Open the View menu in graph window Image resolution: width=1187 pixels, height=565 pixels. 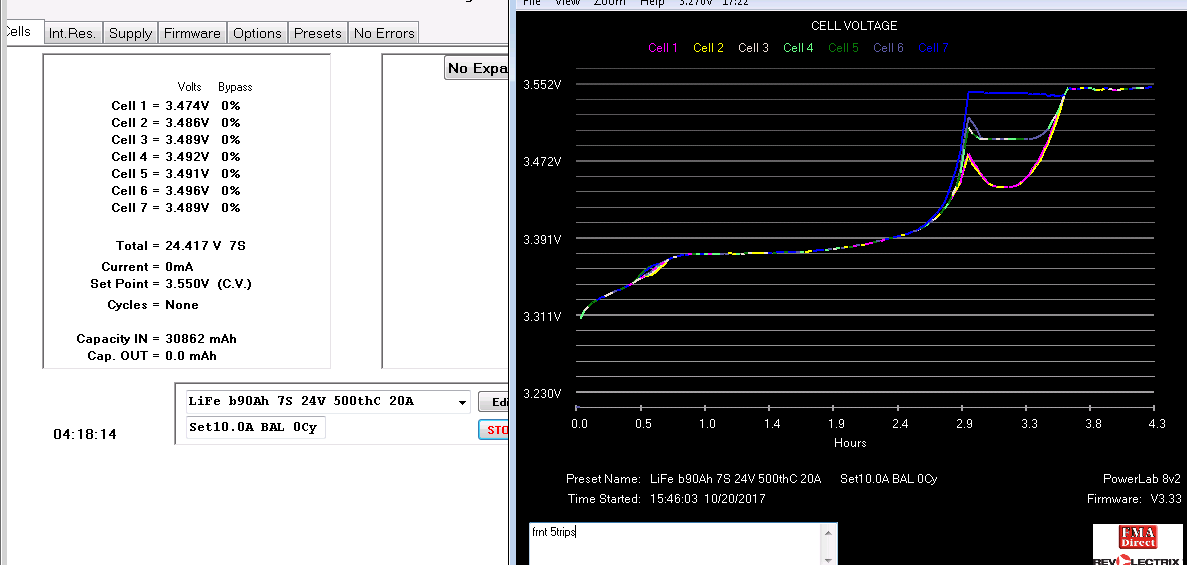click(x=567, y=3)
